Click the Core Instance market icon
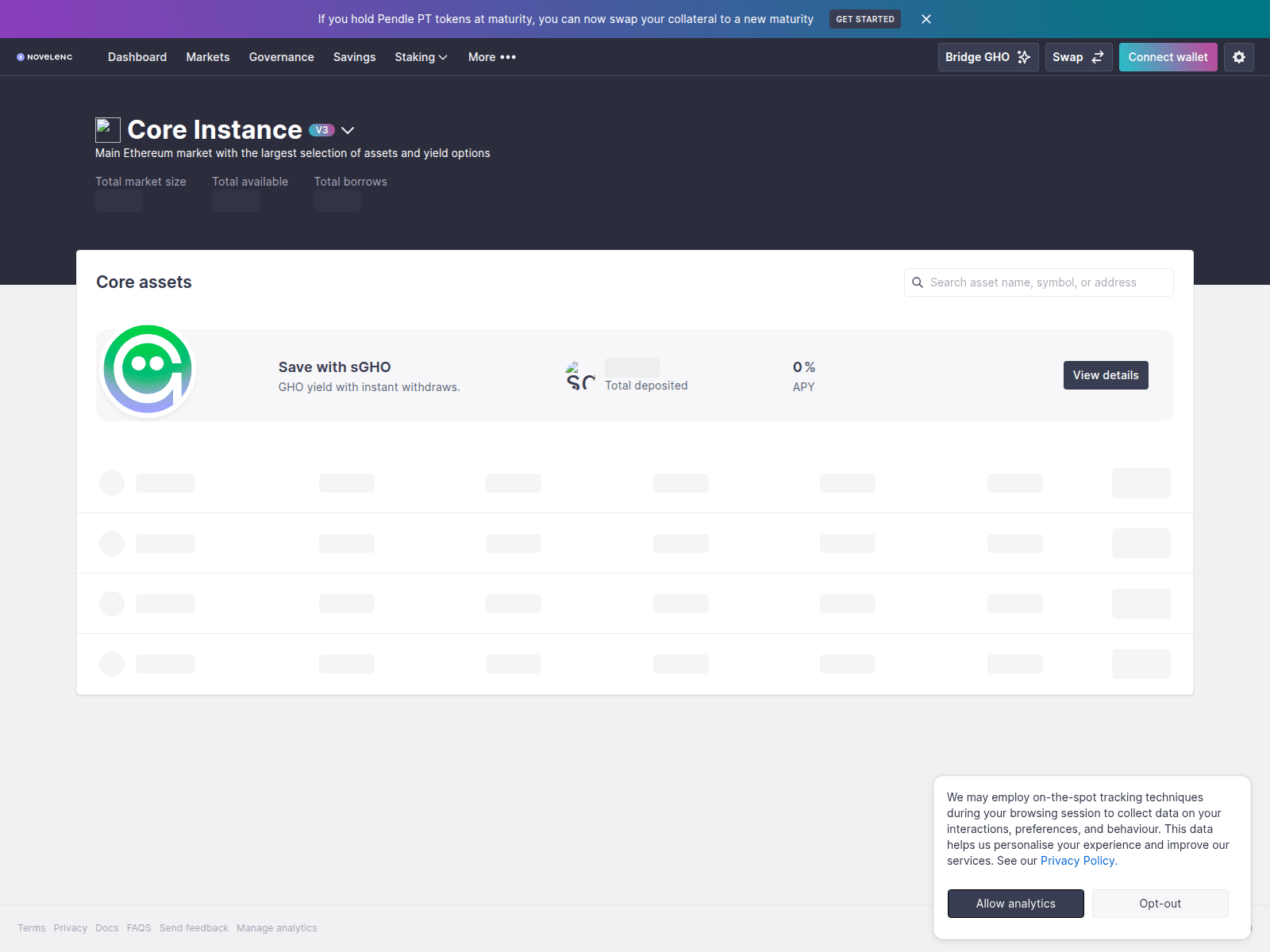Screen dimensions: 1270x952 108,130
